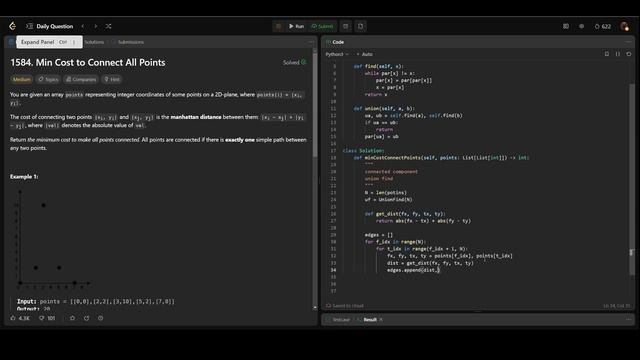Viewport: 640px width, 360px height.
Task: Click the braces format code icon
Action: 618,54
